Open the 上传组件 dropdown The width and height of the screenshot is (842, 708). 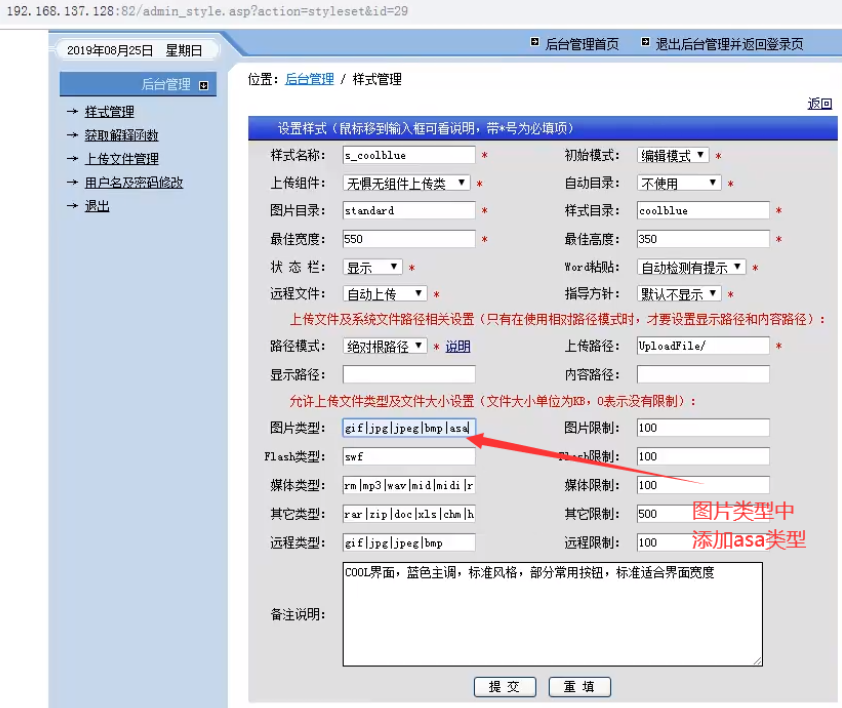pyautogui.click(x=407, y=183)
